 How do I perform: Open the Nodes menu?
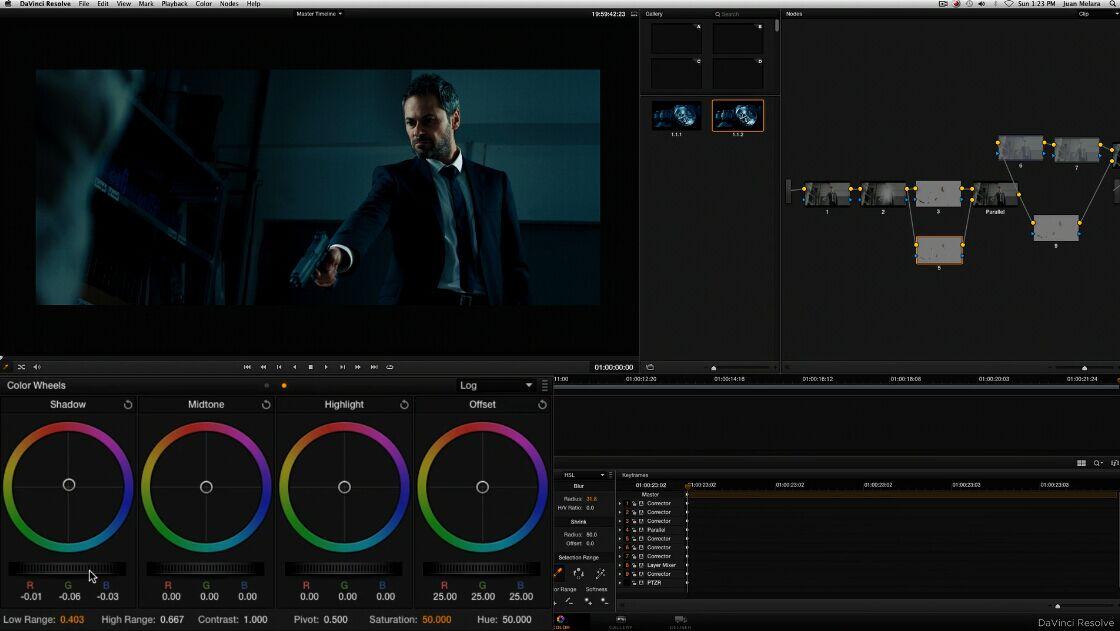click(229, 4)
